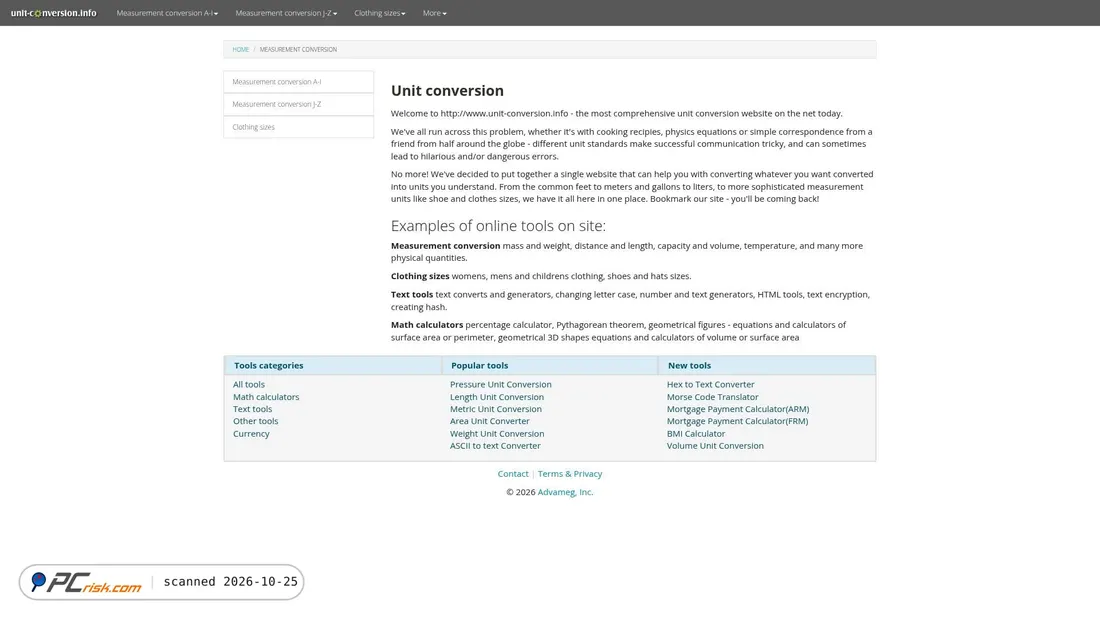Open the All tools link
The height and width of the screenshot is (619, 1100).
point(249,385)
